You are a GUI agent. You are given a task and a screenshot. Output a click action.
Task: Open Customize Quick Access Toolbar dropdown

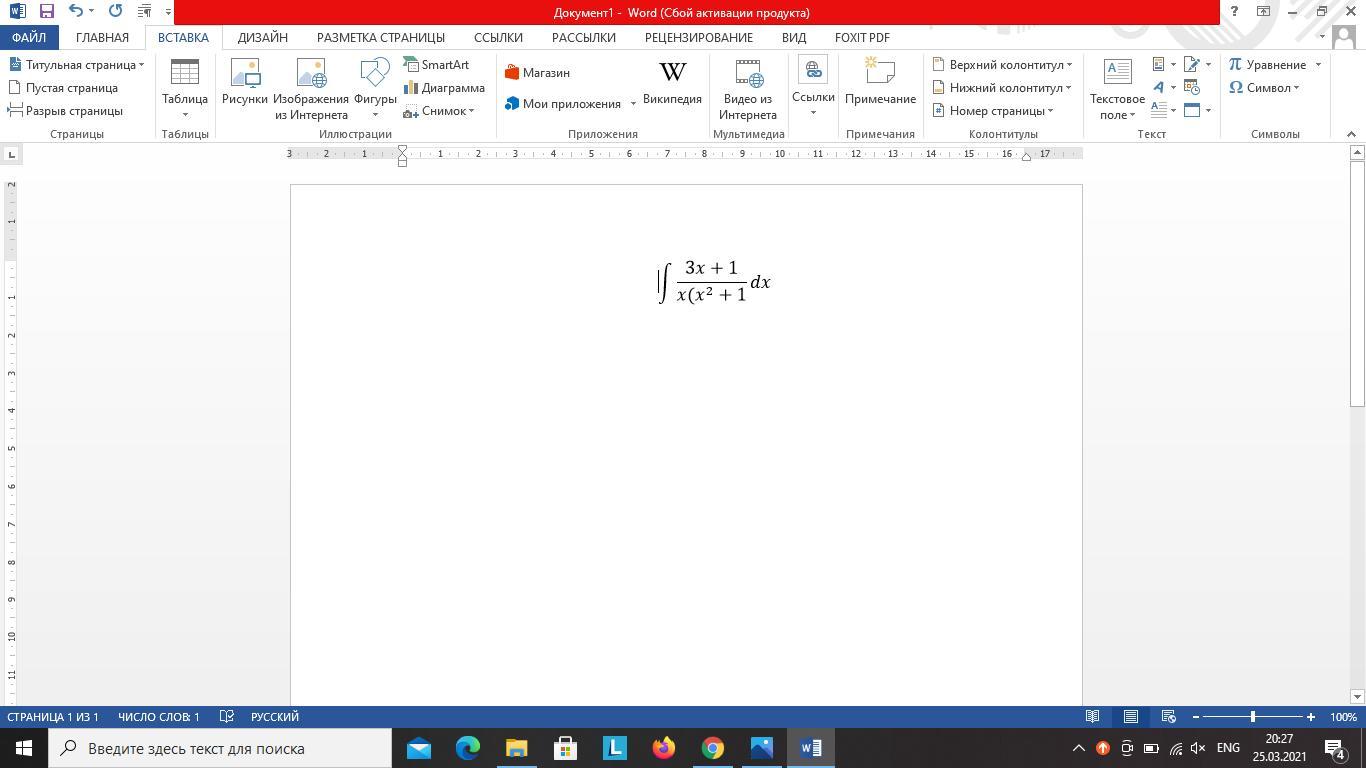(x=167, y=12)
